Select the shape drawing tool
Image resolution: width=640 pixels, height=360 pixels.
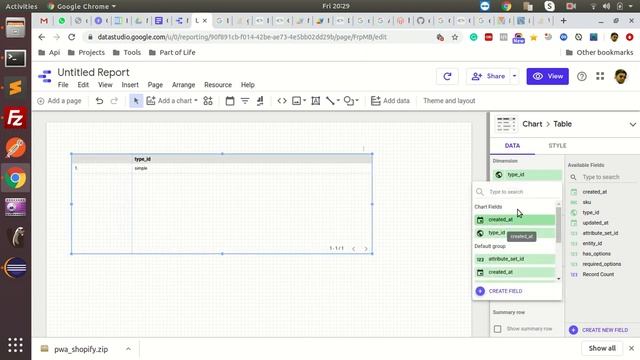click(349, 101)
